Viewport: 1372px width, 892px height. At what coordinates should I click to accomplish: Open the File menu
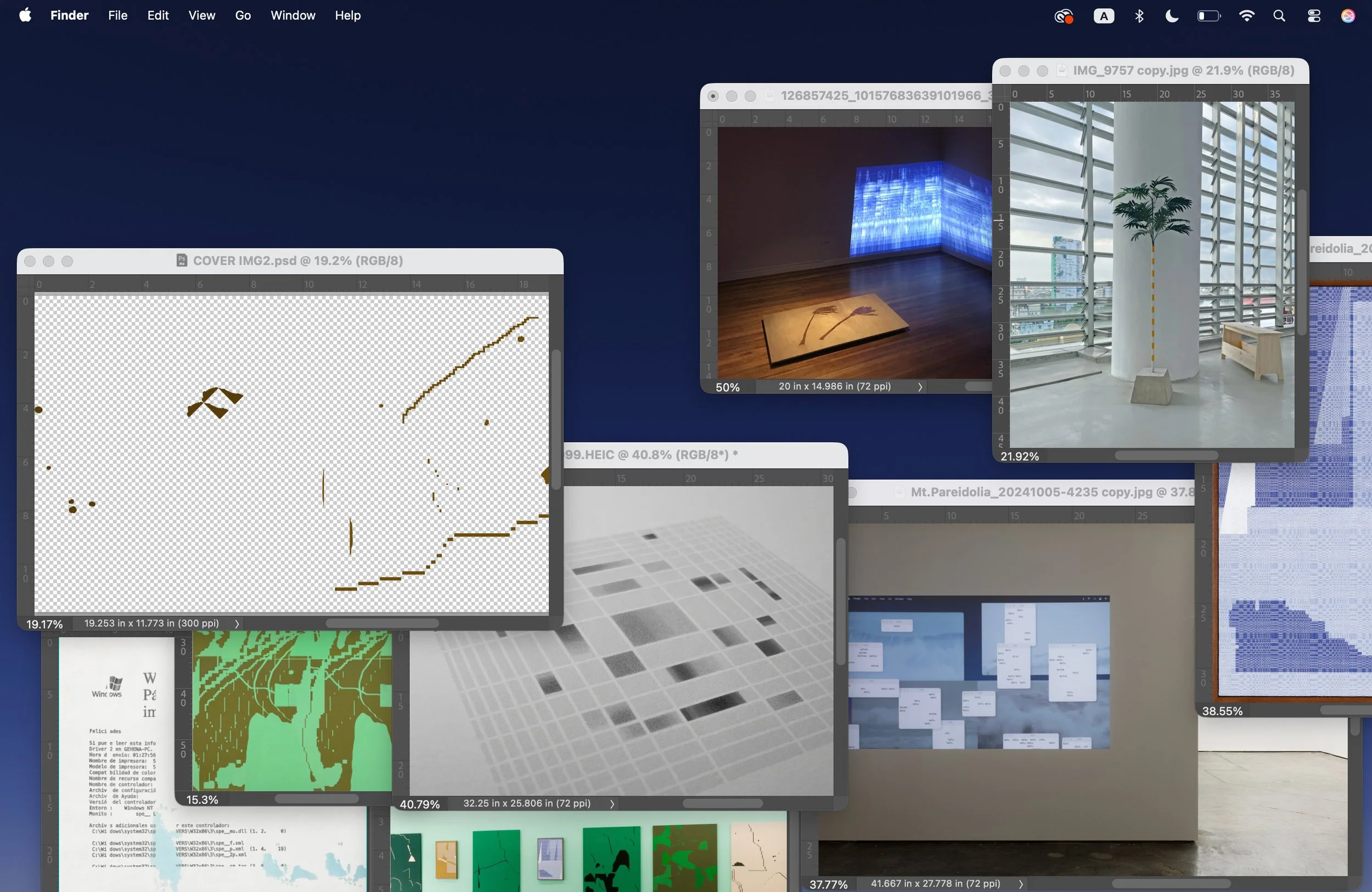coord(117,15)
